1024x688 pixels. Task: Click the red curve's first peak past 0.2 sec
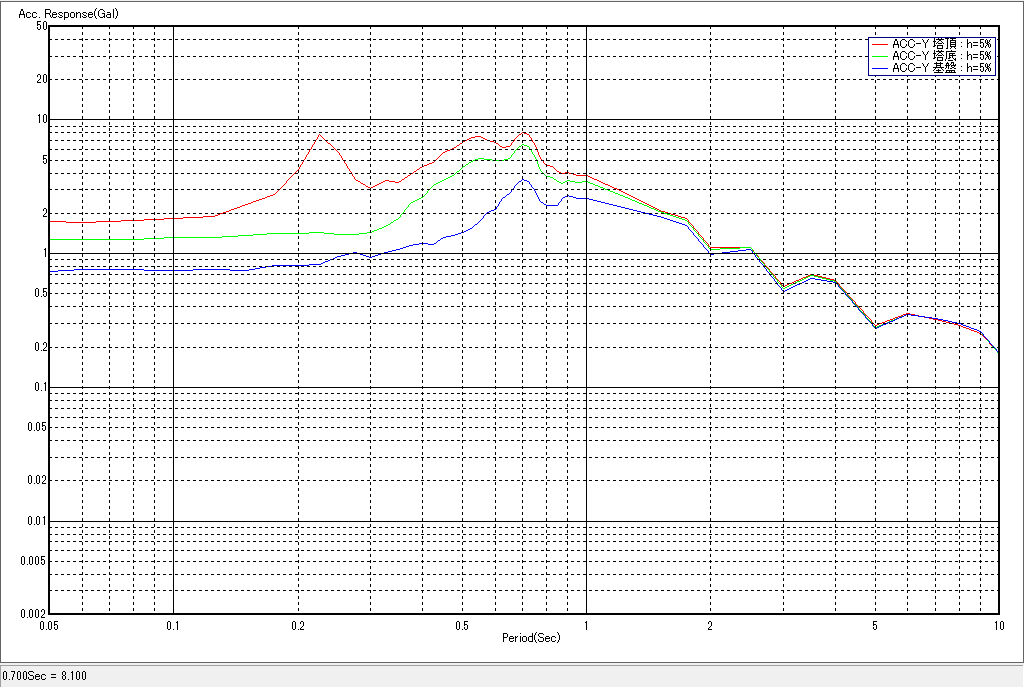tap(320, 134)
